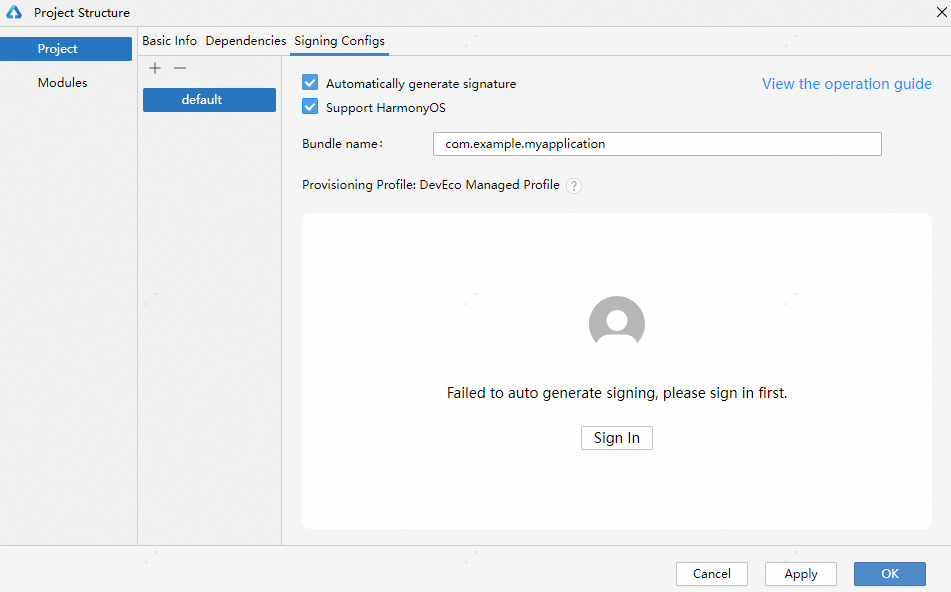Image resolution: width=951 pixels, height=592 pixels.
Task: Remove signing config with the minus icon
Action: click(180, 68)
